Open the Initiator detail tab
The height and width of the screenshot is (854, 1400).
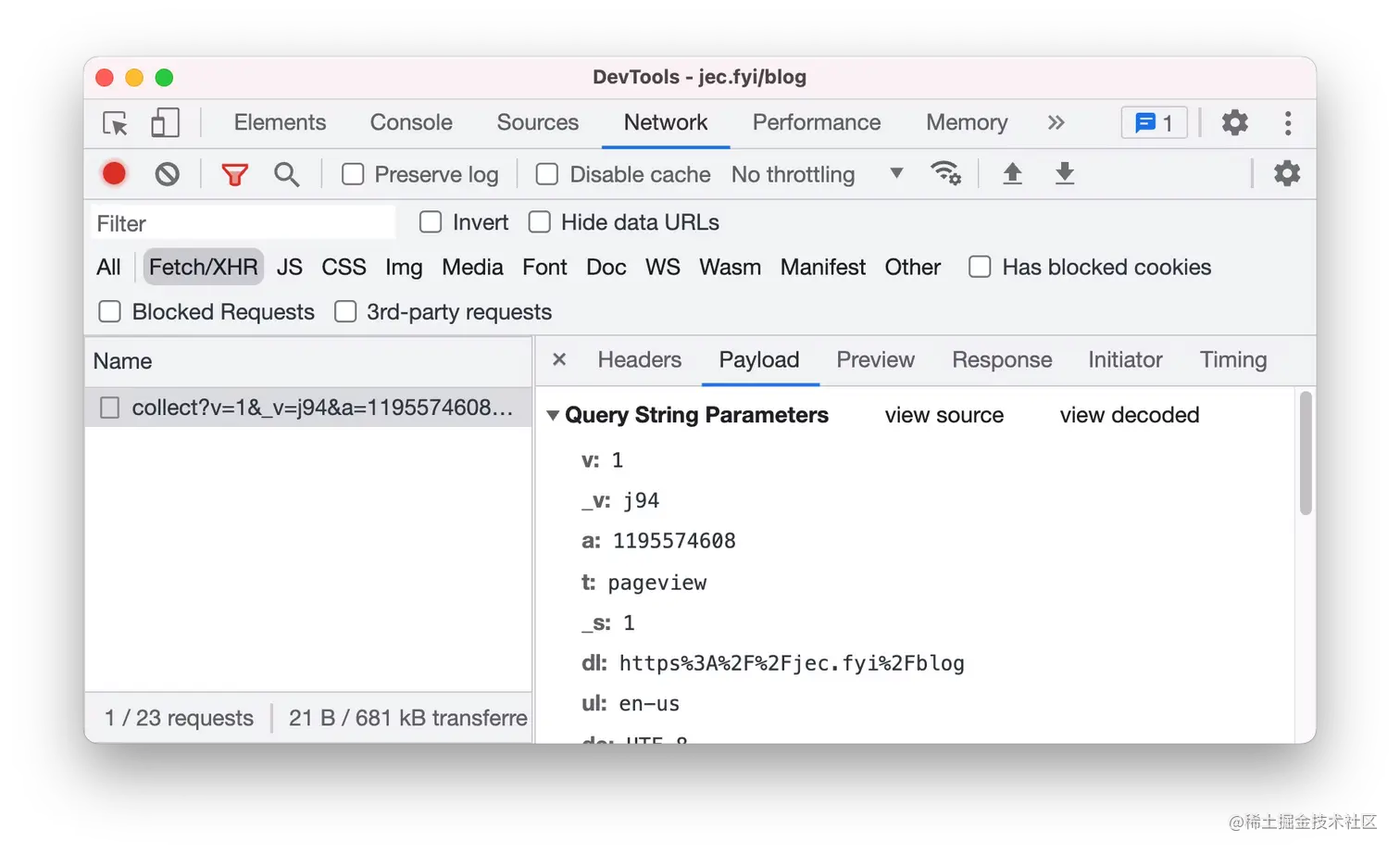point(1125,359)
